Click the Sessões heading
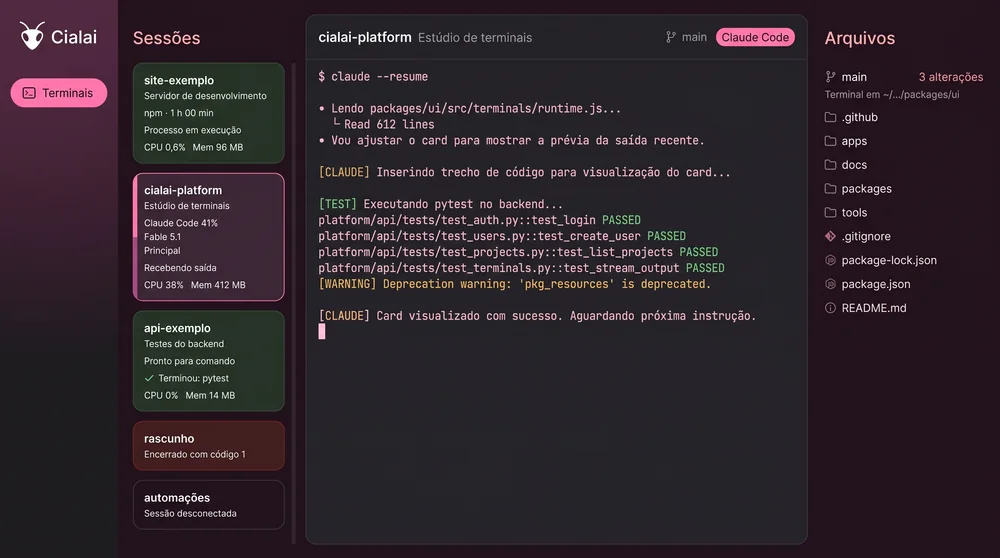This screenshot has width=1000, height=558. point(166,38)
